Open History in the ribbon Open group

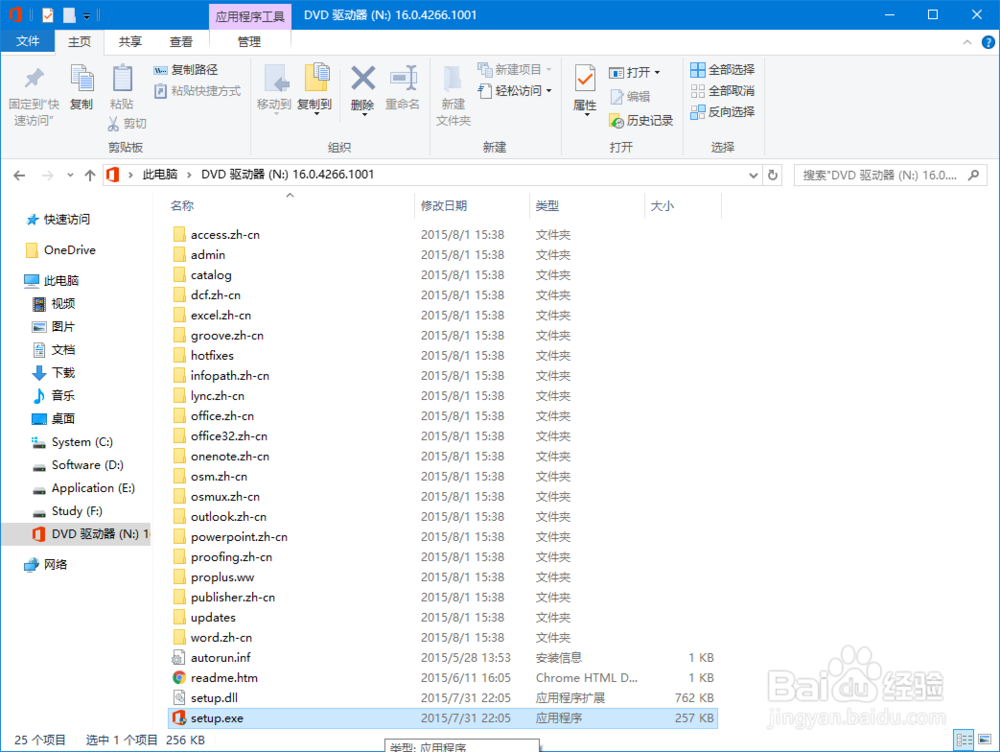tap(642, 121)
